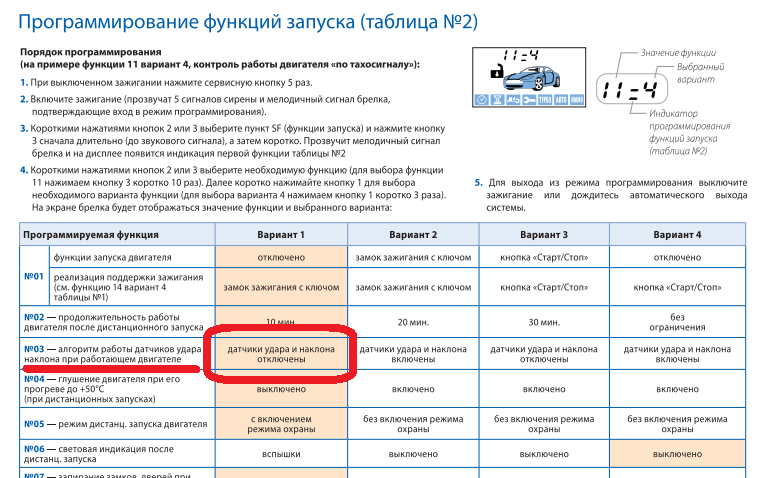Click №03 Вариант 1 'датчики удара и наклона отключены'
This screenshot has height=478, width=769.
pos(281,354)
